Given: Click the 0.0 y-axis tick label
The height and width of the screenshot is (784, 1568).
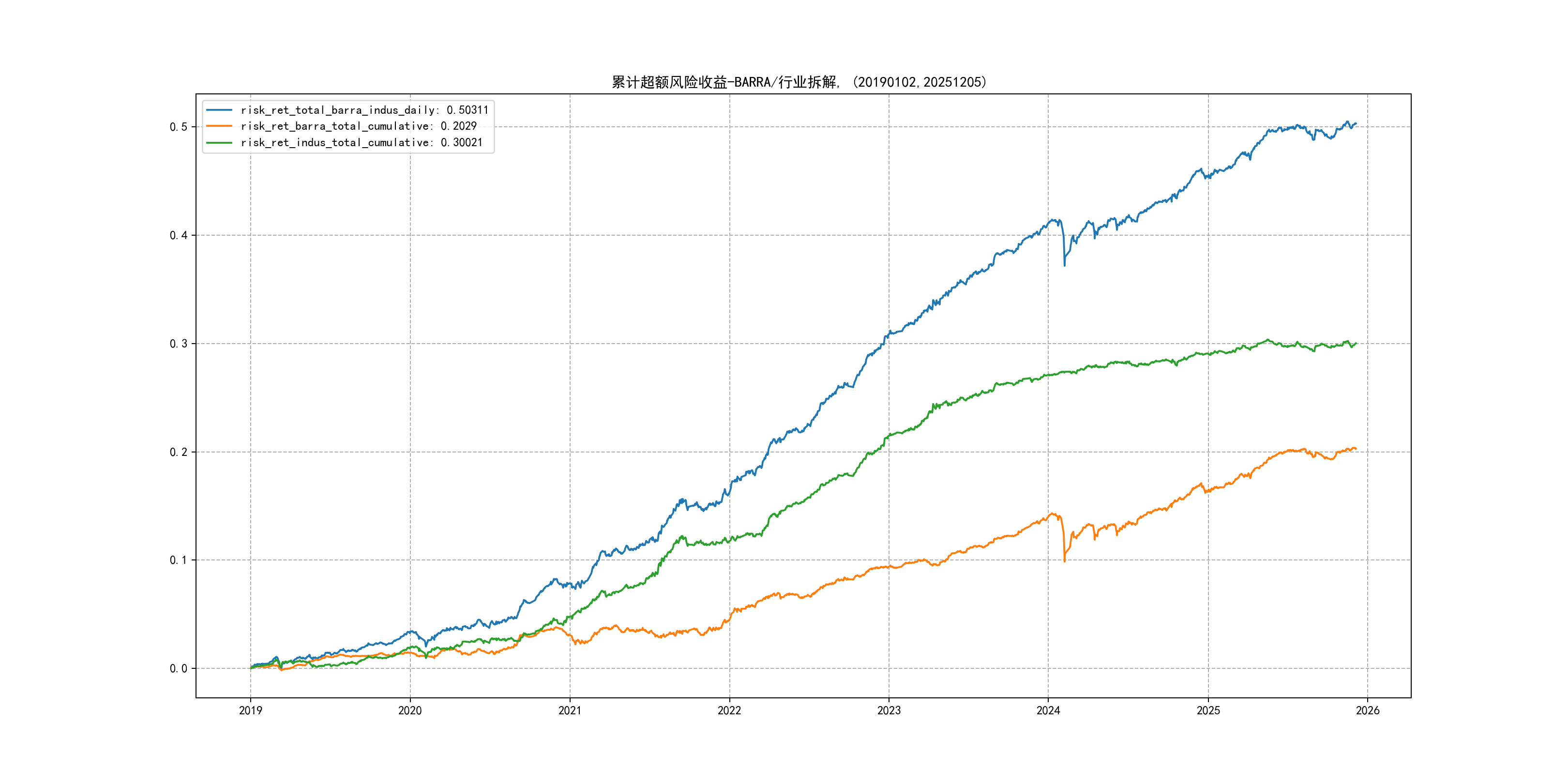Looking at the screenshot, I should [179, 668].
